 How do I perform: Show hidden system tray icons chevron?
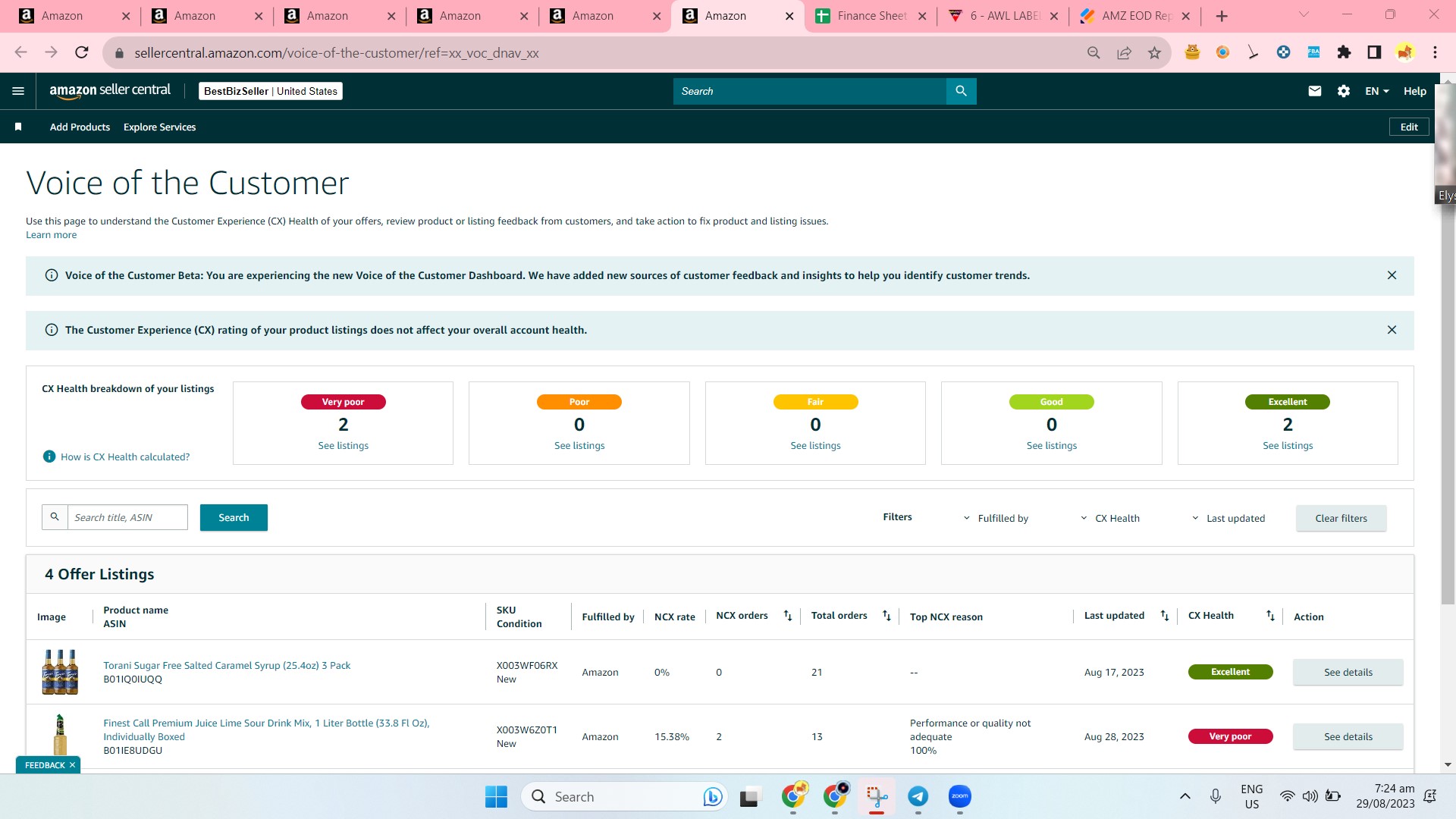pyautogui.click(x=1185, y=796)
